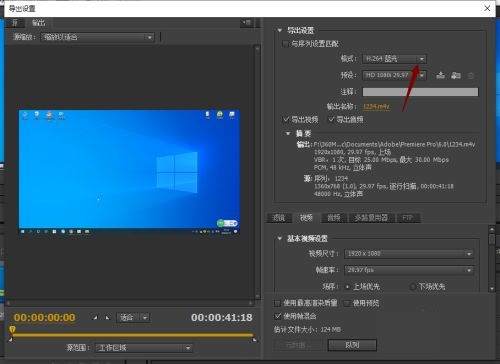This screenshot has height=364, width=500.
Task: Click the 队列 queue button
Action: coord(352,345)
